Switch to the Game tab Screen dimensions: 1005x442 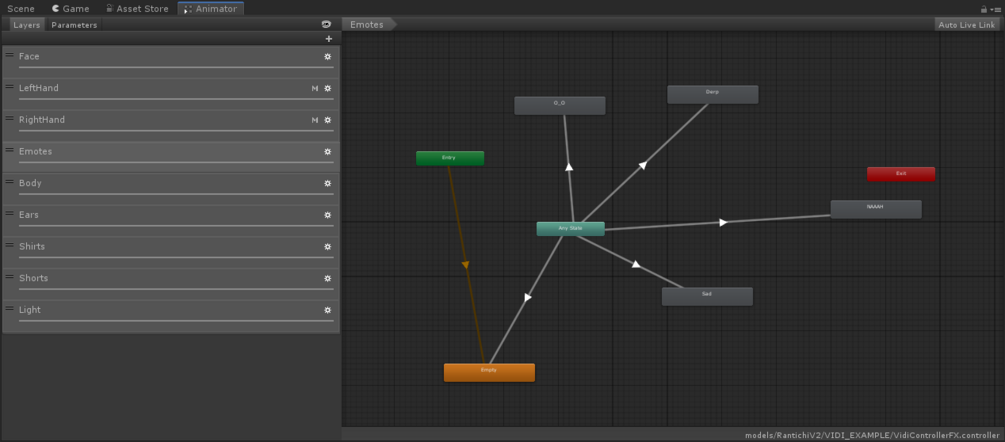click(x=71, y=9)
